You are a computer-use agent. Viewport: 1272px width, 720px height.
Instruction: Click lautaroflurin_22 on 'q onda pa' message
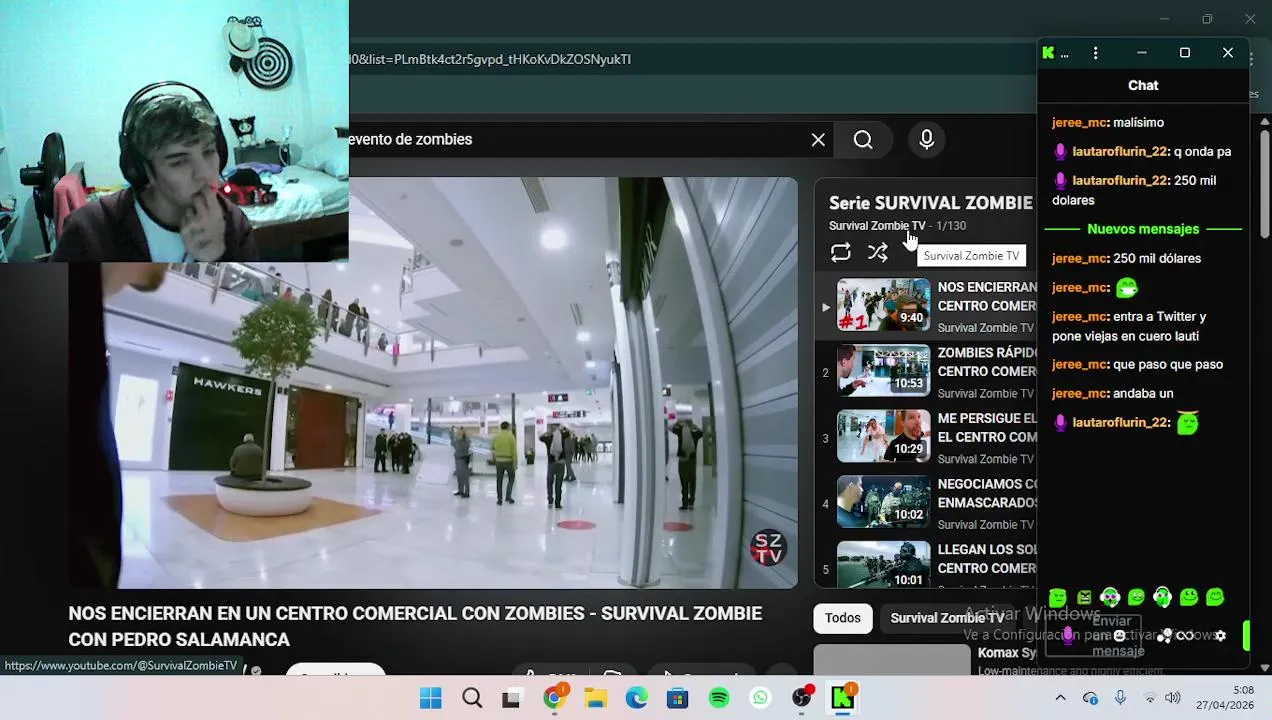point(1120,152)
